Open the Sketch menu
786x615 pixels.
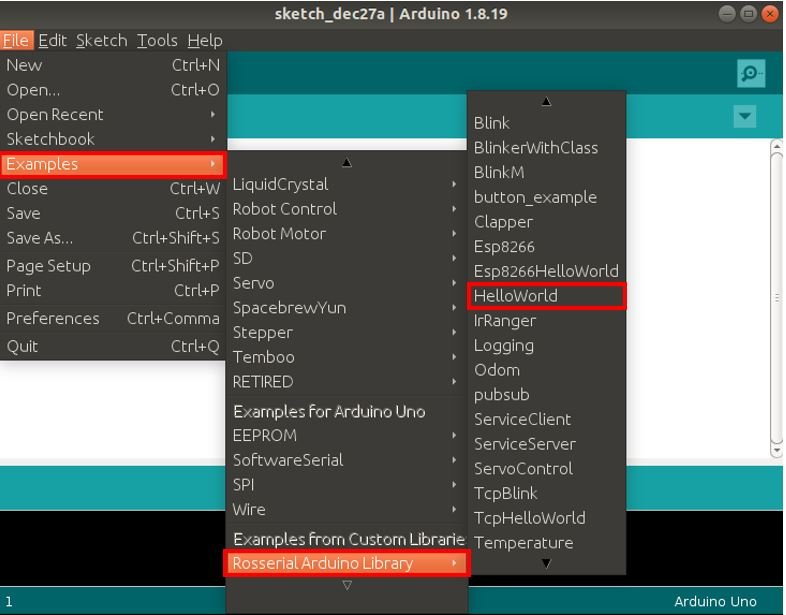[x=101, y=40]
